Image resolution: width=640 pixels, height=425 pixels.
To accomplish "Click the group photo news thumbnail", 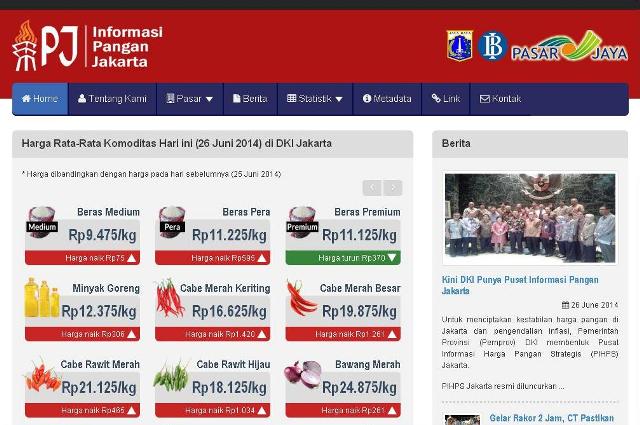I will click(x=530, y=217).
